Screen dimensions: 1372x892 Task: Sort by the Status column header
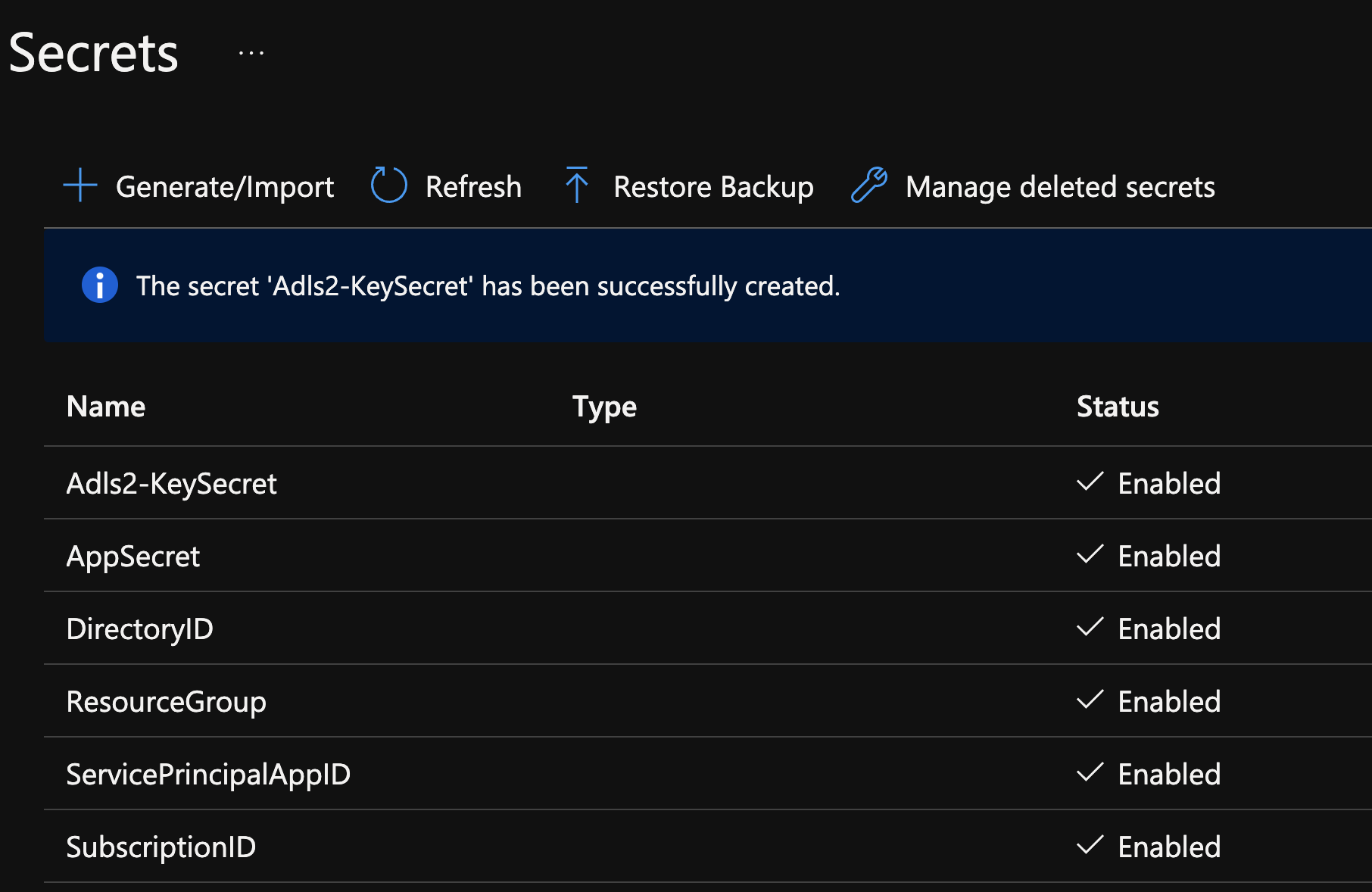pyautogui.click(x=1118, y=407)
